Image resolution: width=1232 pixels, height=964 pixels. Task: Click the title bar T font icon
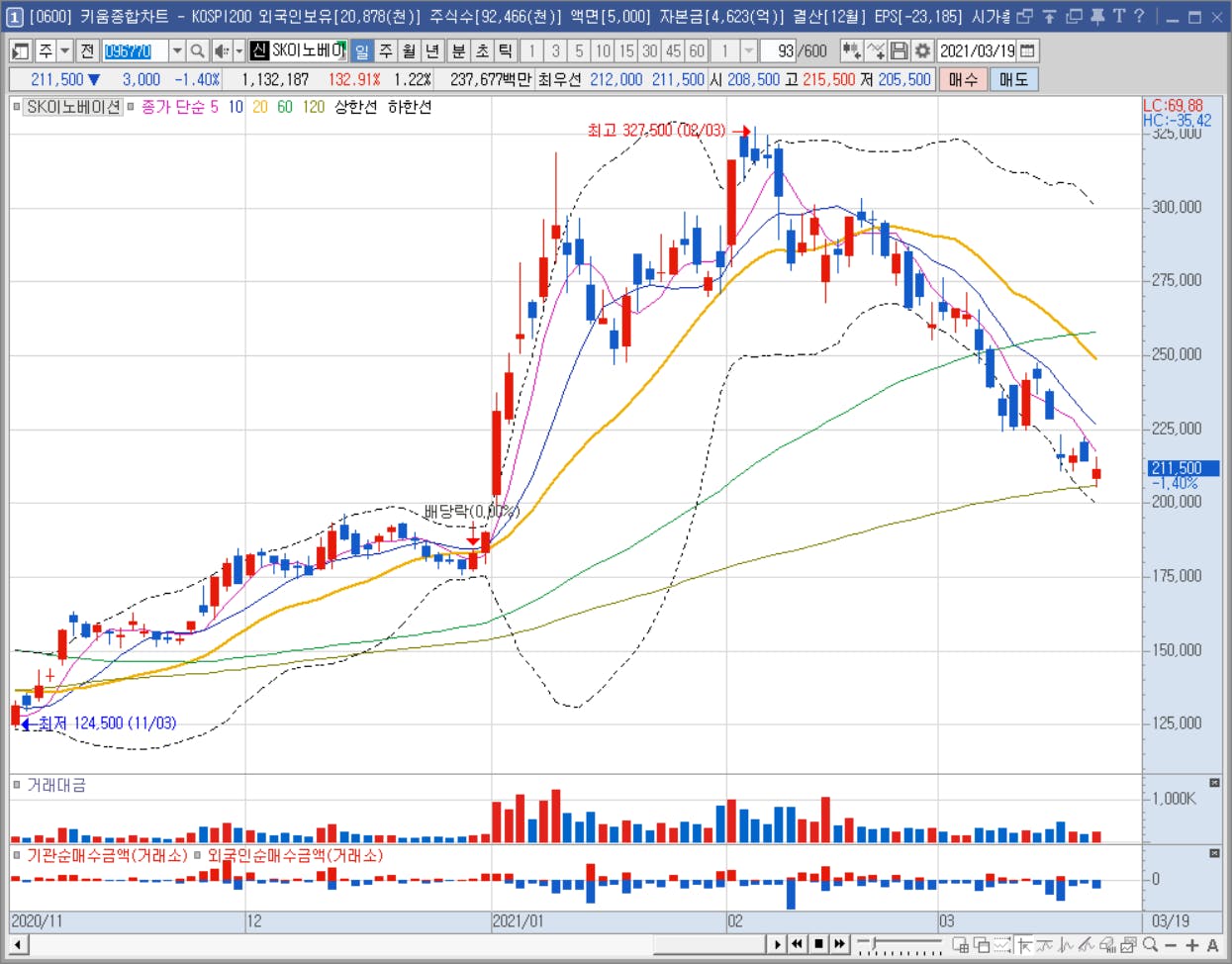coord(1118,16)
